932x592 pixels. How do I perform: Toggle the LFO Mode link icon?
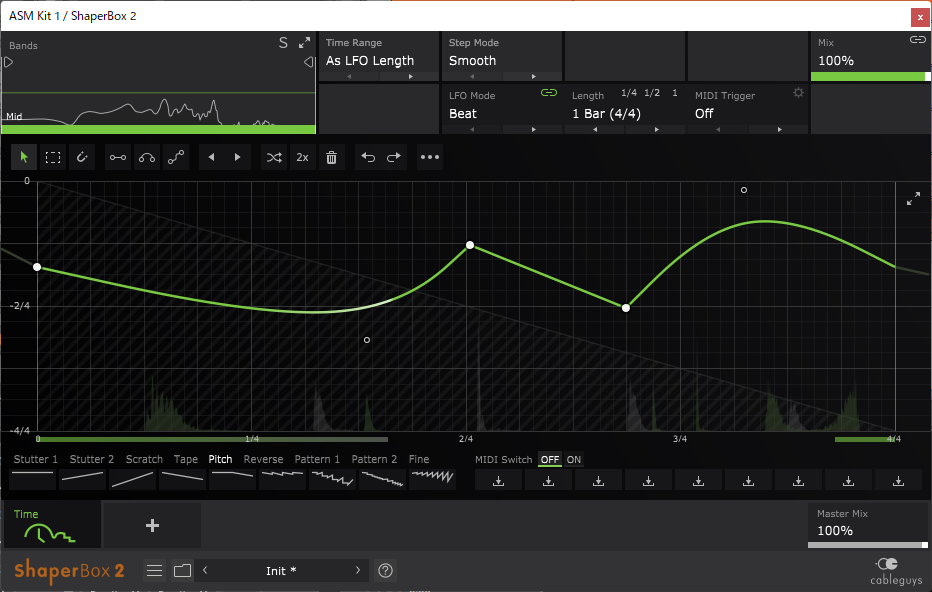coord(549,93)
